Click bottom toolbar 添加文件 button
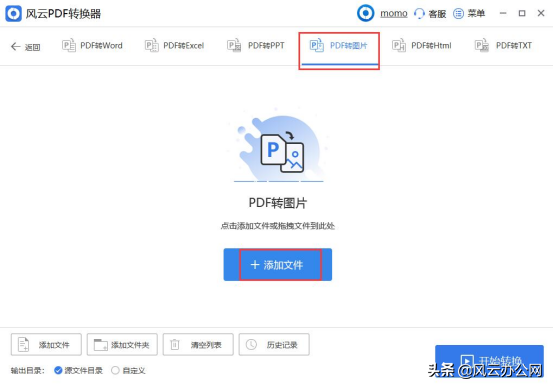This screenshot has height=389, width=554. (x=46, y=344)
